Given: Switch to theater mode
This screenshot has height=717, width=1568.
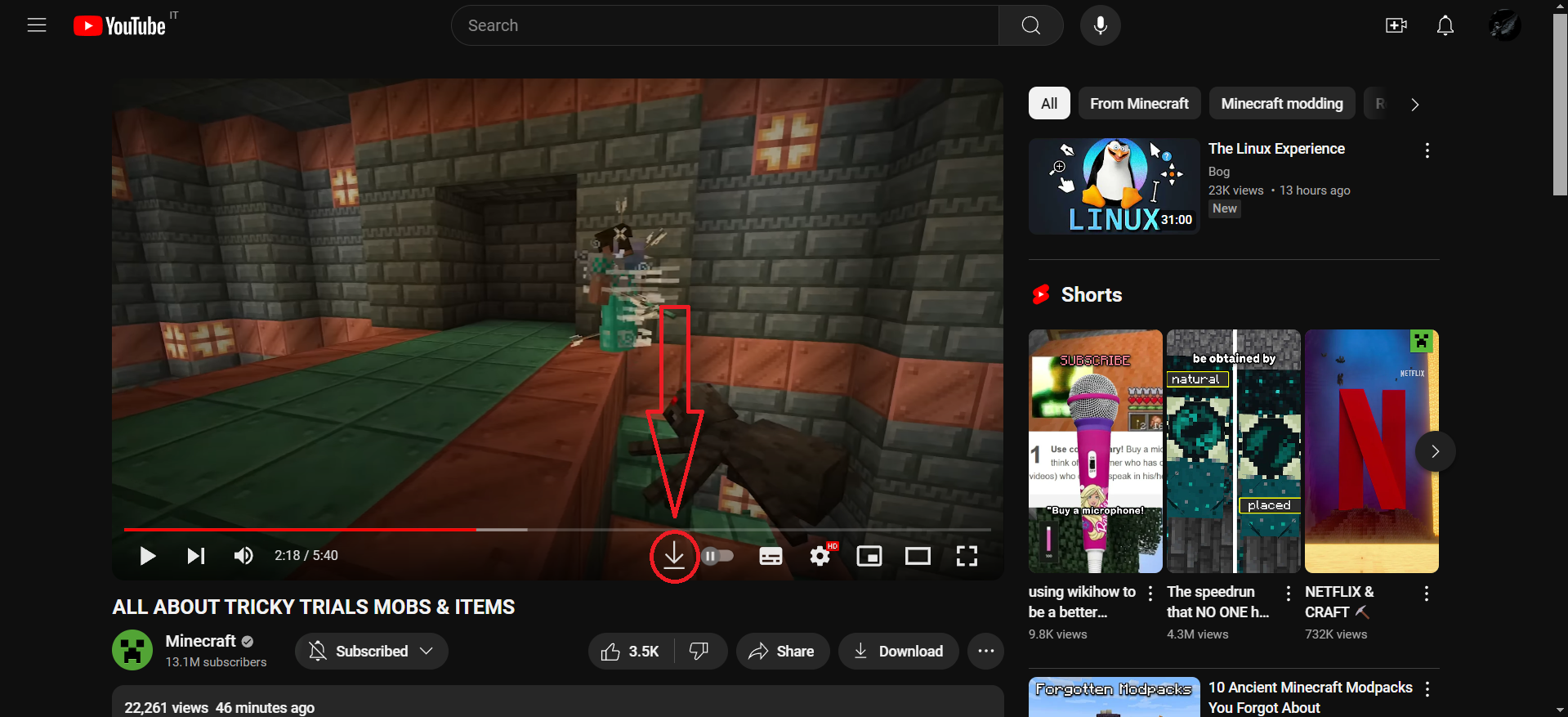Looking at the screenshot, I should coord(918,556).
